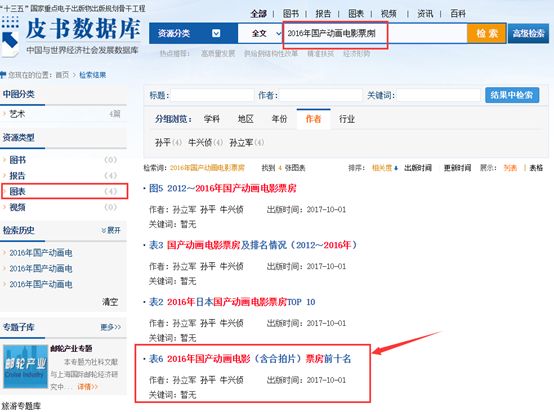Image resolution: width=554 pixels, height=412 pixels.
Task: Show results in 表格 view
Action: click(536, 168)
